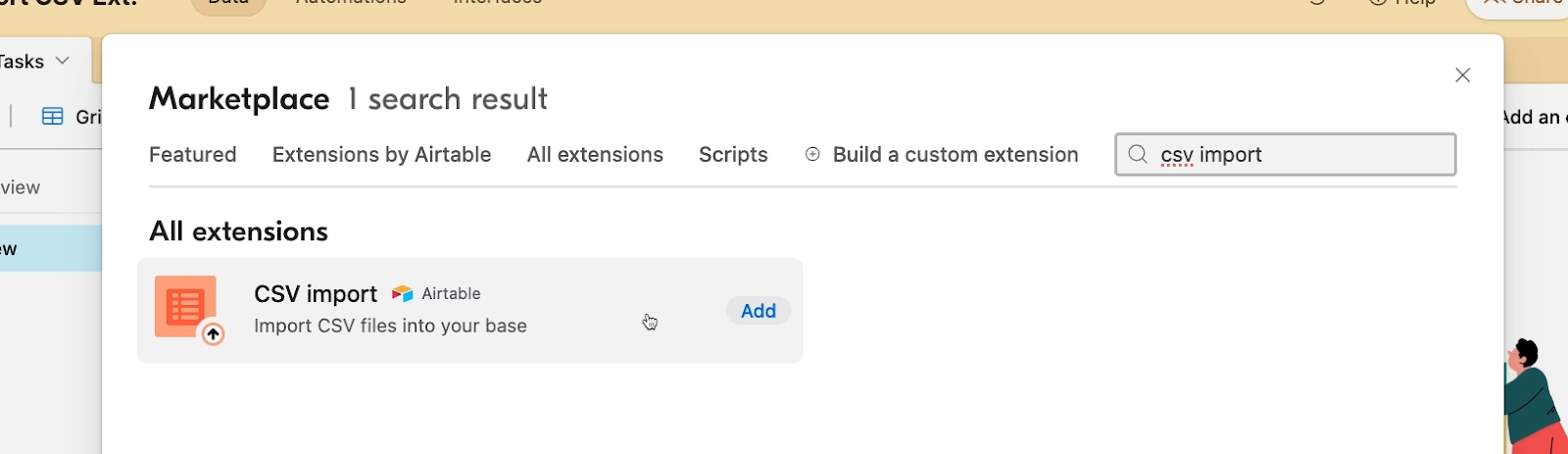Image resolution: width=1568 pixels, height=454 pixels.
Task: Click the Marketplace heading
Action: [x=239, y=99]
